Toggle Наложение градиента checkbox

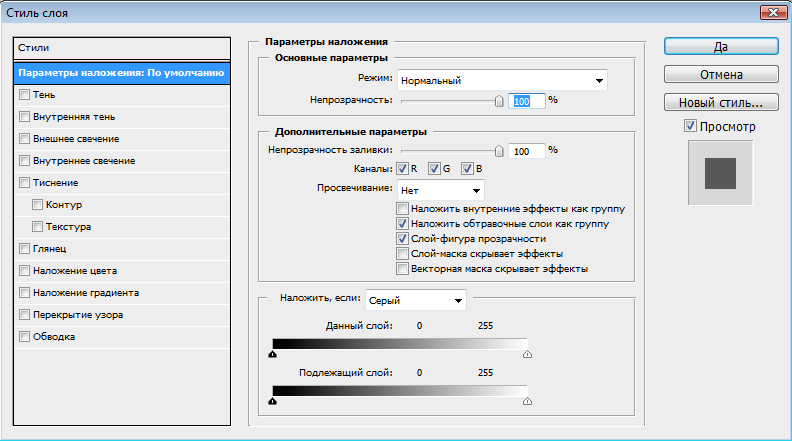coord(24,292)
